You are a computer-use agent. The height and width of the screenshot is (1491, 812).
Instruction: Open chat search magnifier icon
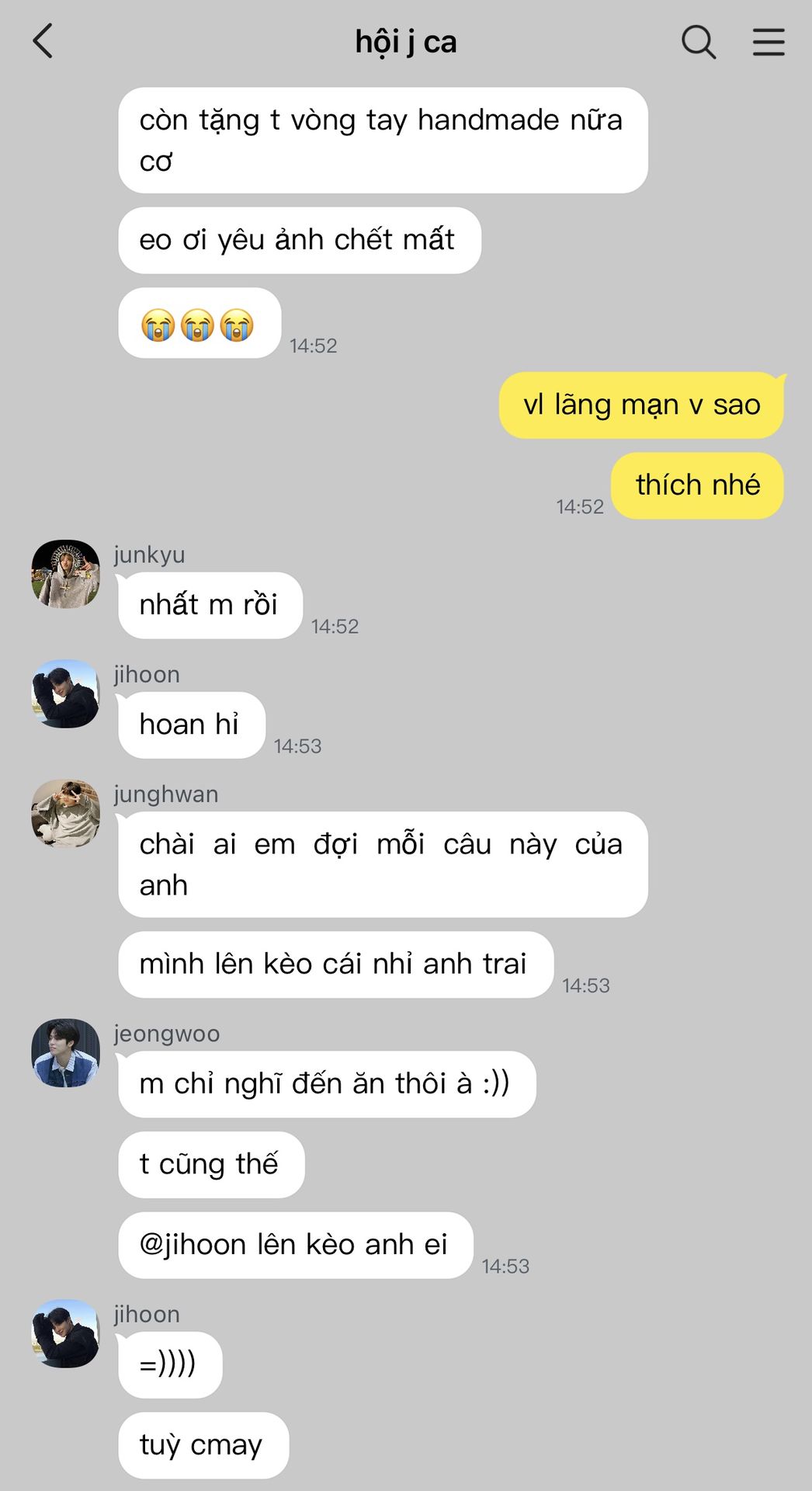[699, 42]
